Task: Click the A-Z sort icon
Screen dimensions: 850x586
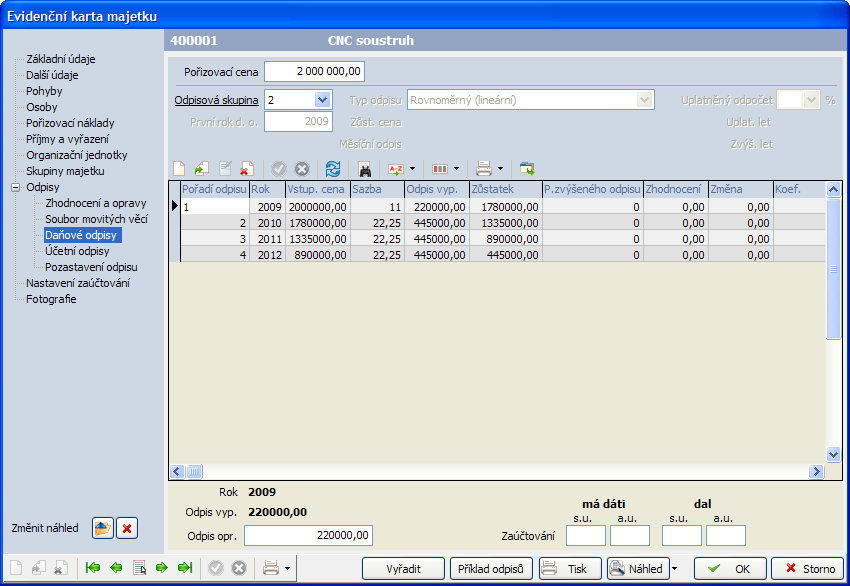Action: point(396,169)
